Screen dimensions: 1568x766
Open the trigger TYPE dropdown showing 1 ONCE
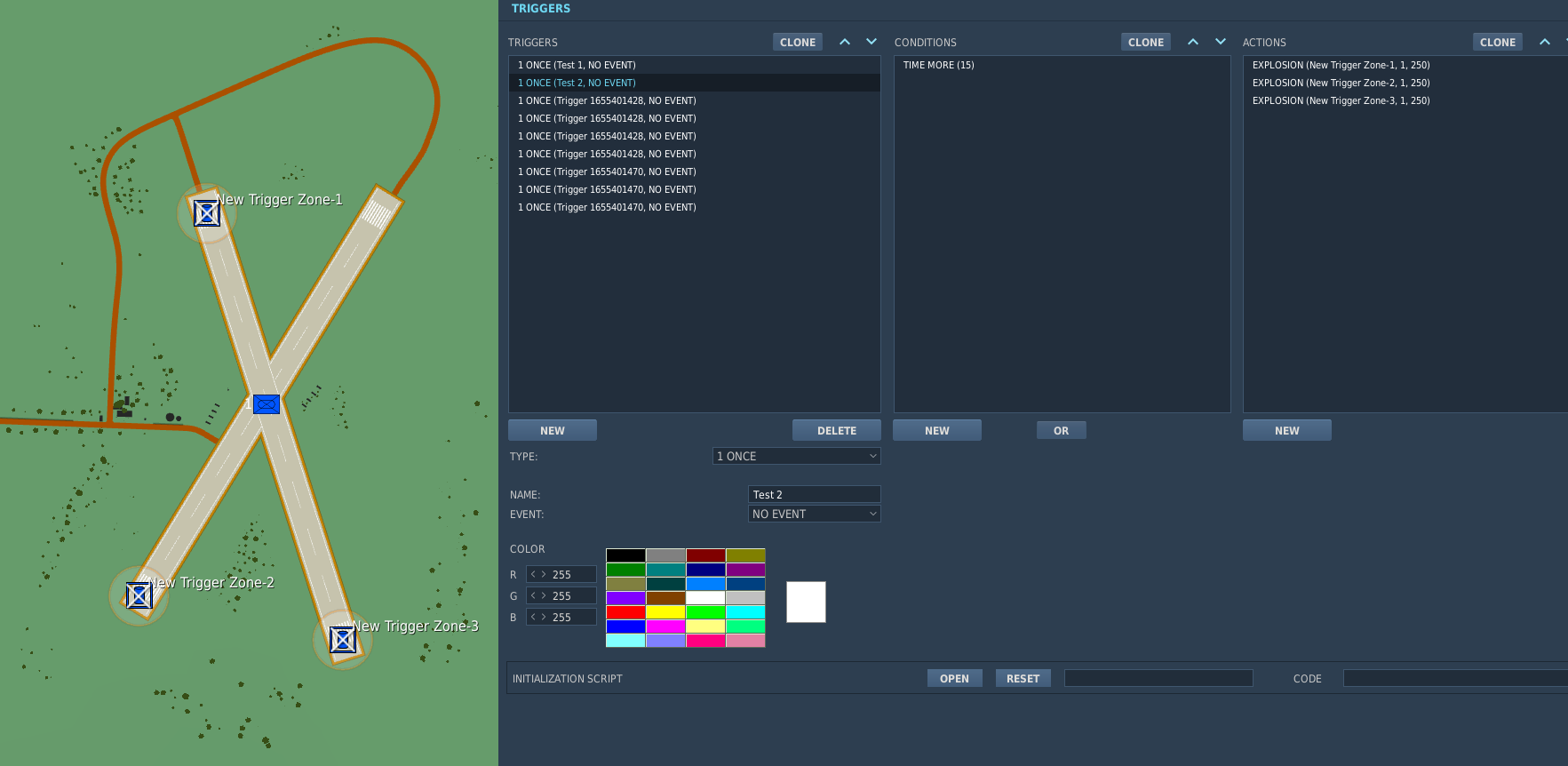(x=797, y=456)
